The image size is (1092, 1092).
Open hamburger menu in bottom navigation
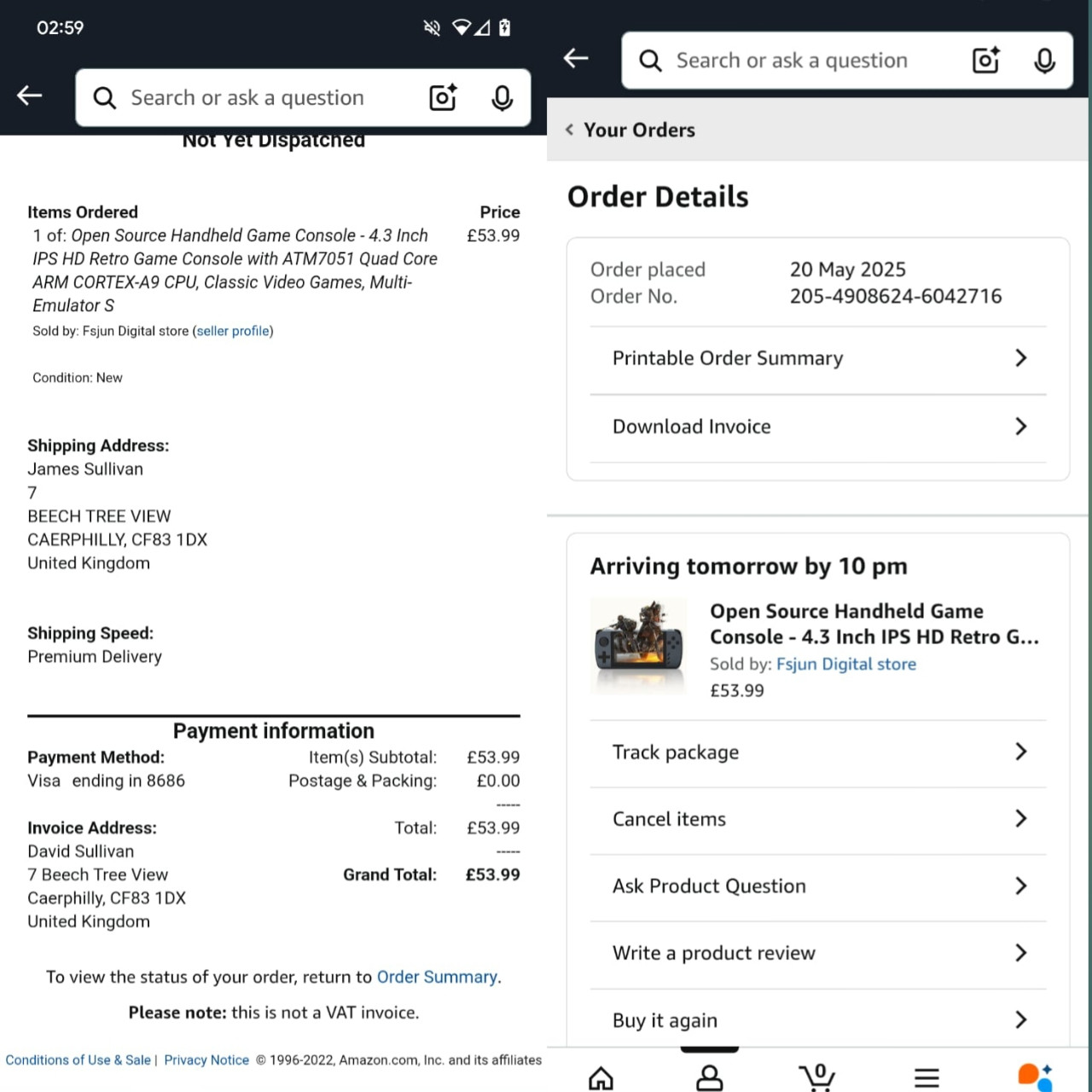click(926, 1077)
